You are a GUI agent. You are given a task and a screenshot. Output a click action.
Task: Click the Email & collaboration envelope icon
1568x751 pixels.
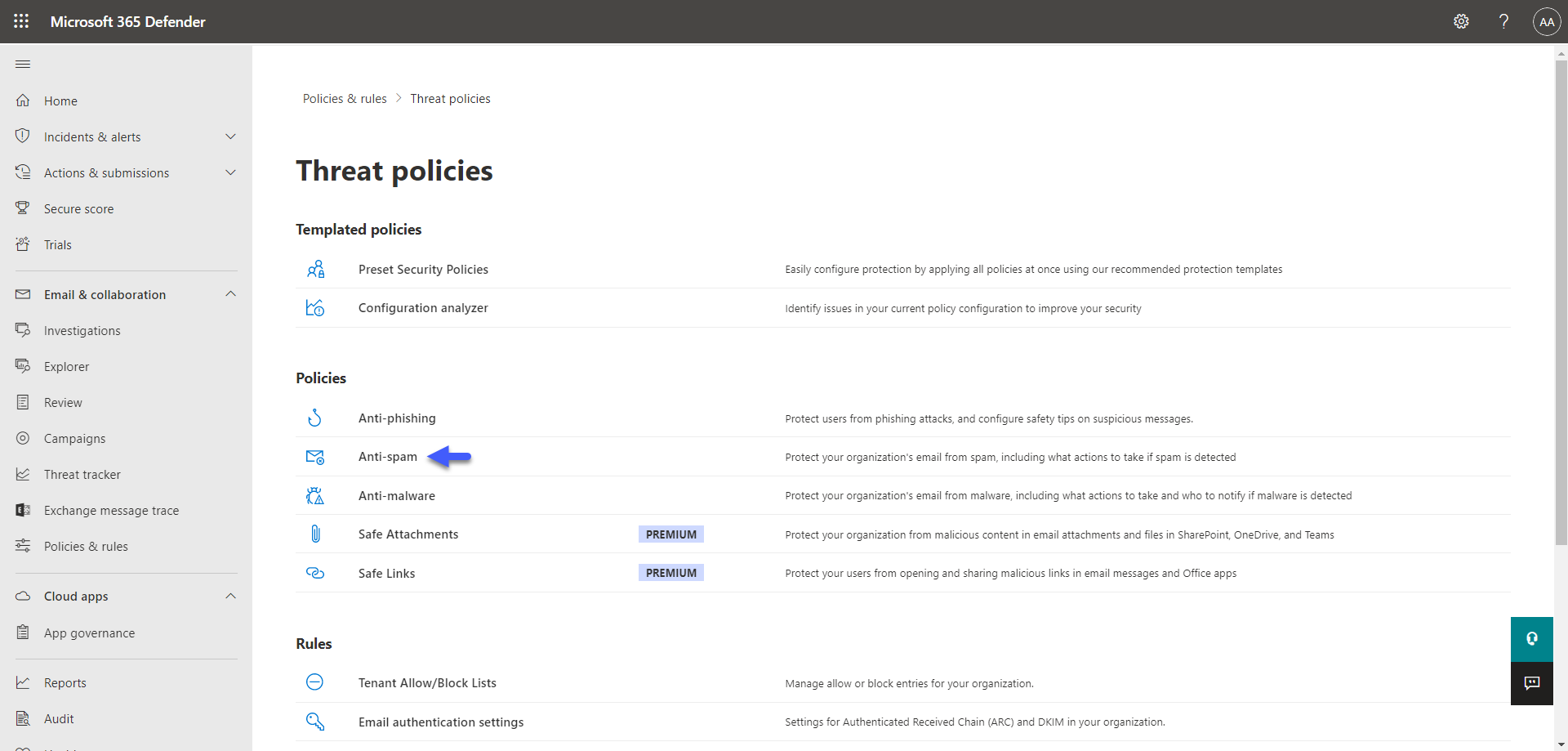pyautogui.click(x=23, y=294)
